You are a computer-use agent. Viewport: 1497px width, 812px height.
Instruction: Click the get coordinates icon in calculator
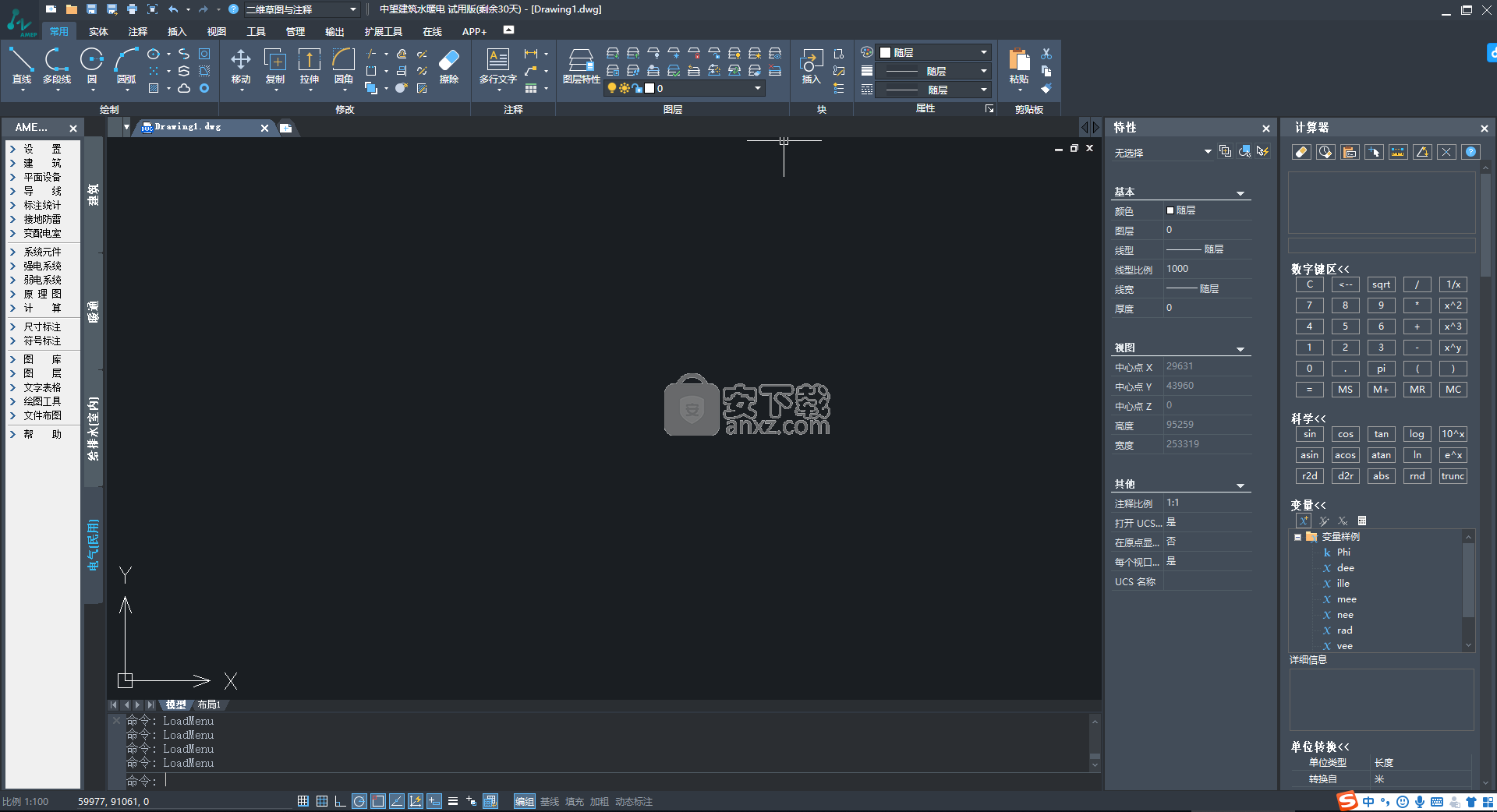coord(1374,152)
